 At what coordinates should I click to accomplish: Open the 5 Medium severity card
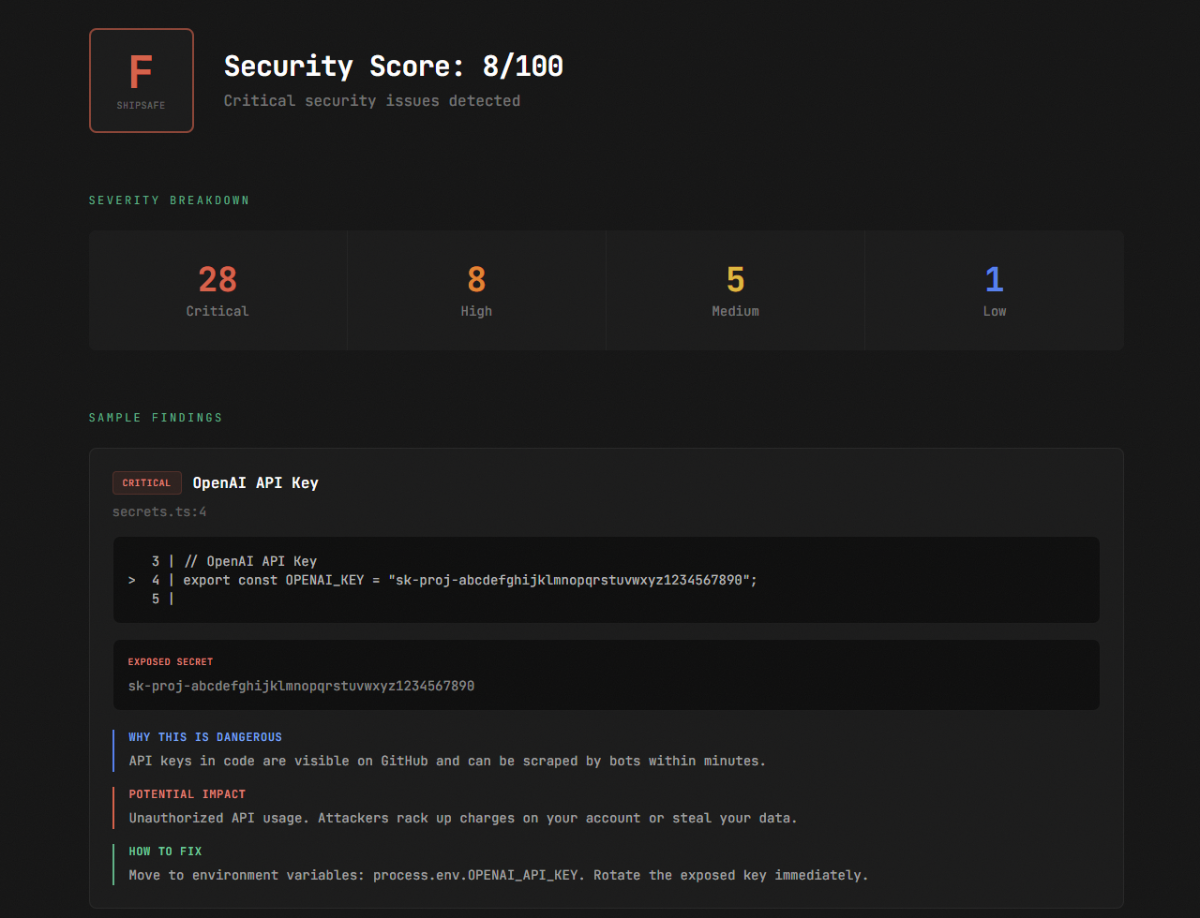735,290
